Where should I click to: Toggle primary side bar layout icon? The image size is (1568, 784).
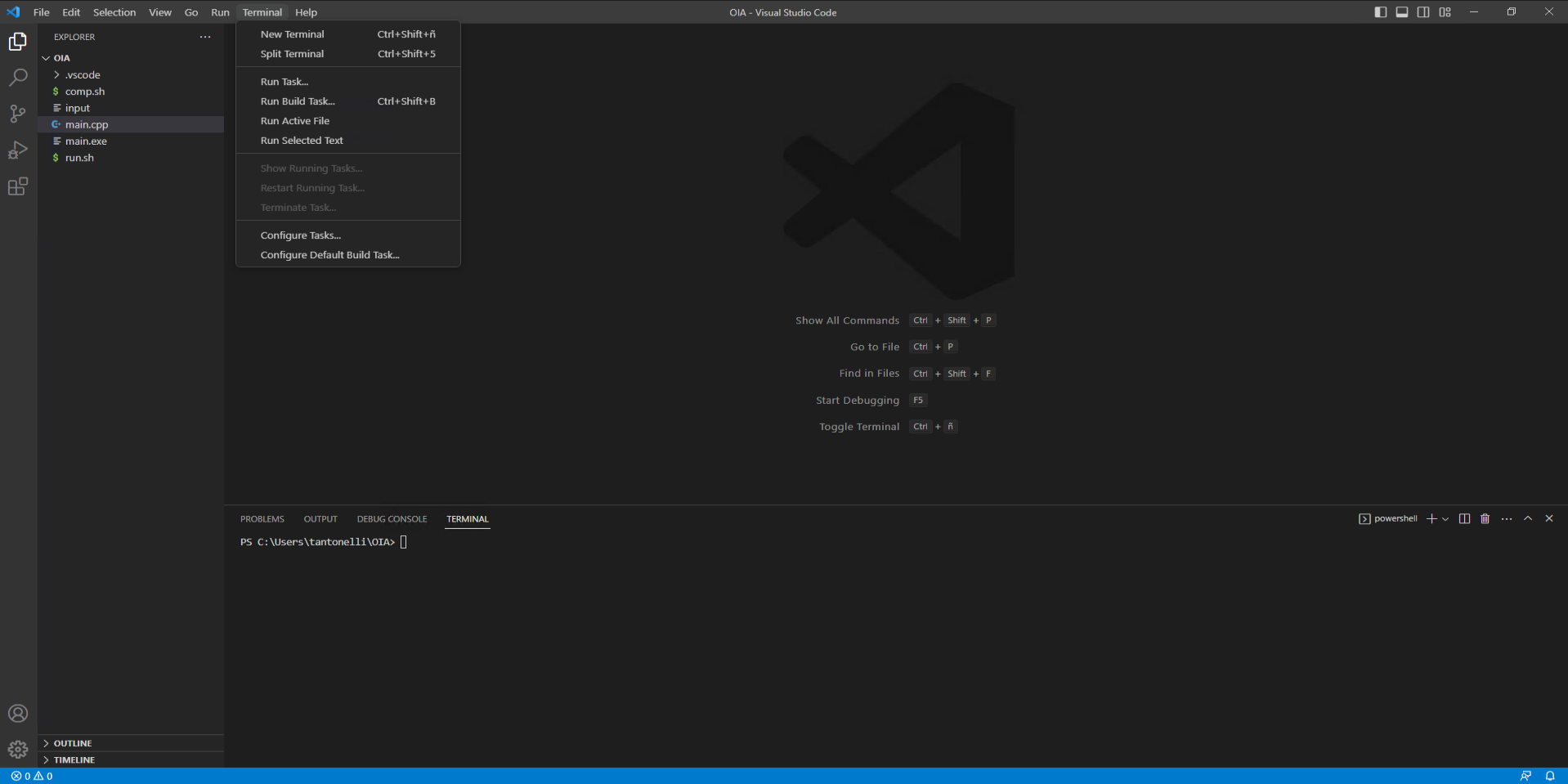(x=1381, y=12)
